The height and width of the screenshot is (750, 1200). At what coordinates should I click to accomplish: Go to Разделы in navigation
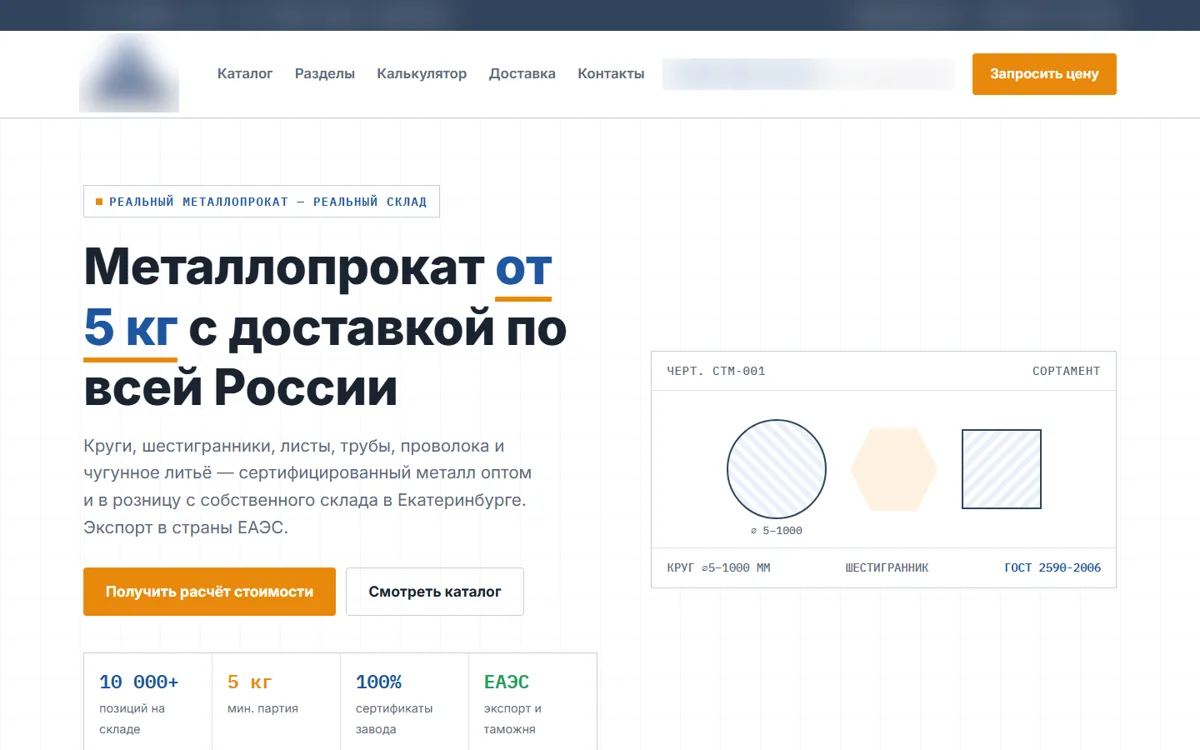325,74
